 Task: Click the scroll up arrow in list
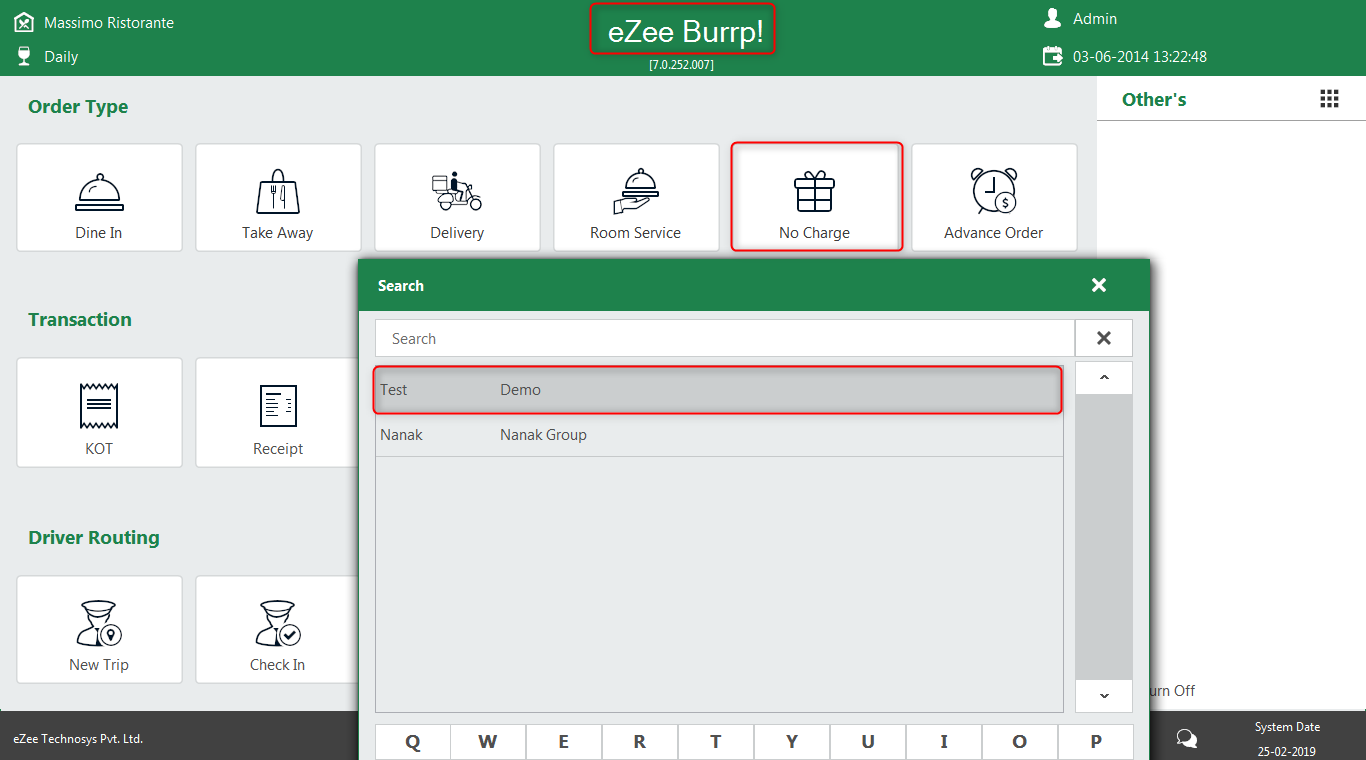pyautogui.click(x=1104, y=378)
